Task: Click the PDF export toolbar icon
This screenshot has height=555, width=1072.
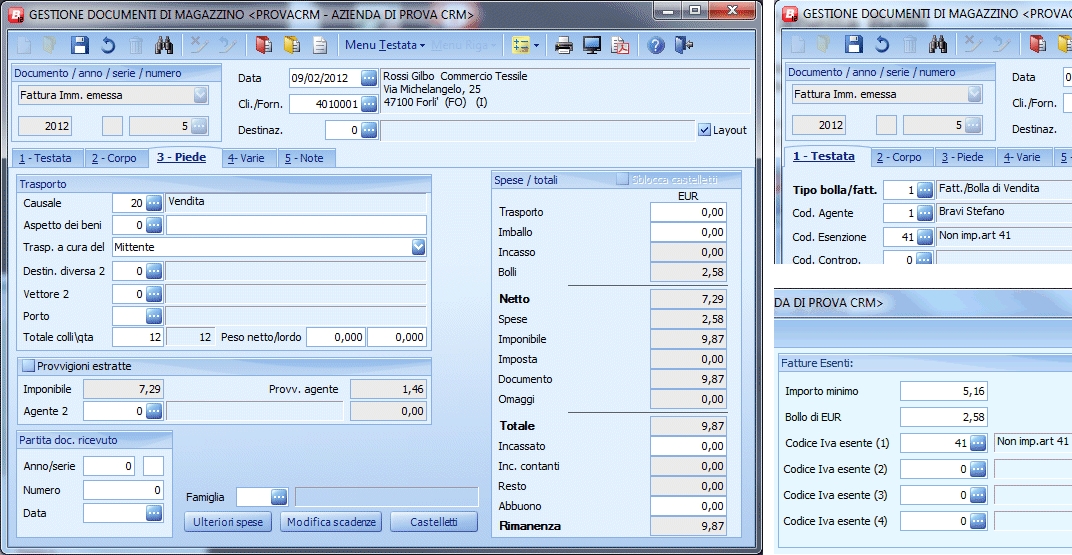Action: (620, 45)
